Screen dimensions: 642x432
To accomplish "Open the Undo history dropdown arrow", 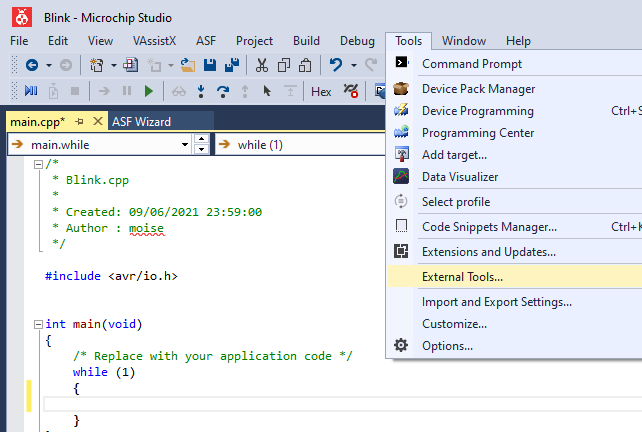I will (354, 66).
